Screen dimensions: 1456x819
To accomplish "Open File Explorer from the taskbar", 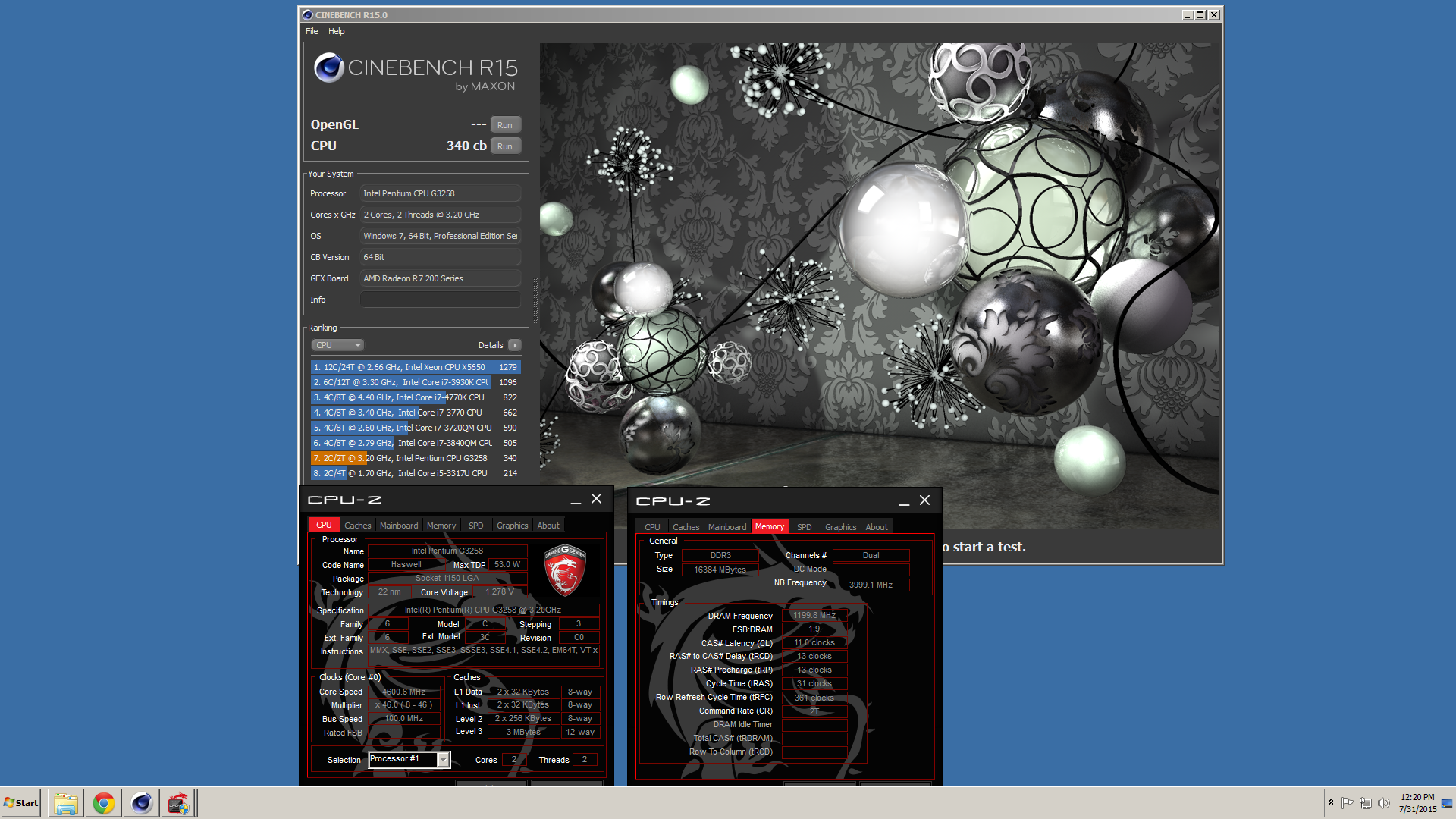I will coord(65,803).
